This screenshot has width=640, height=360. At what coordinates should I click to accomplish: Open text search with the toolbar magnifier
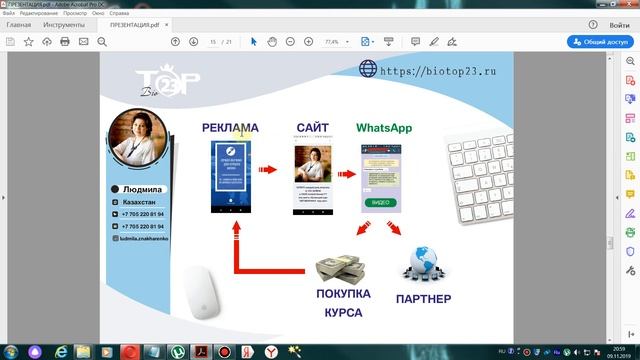tap(102, 42)
